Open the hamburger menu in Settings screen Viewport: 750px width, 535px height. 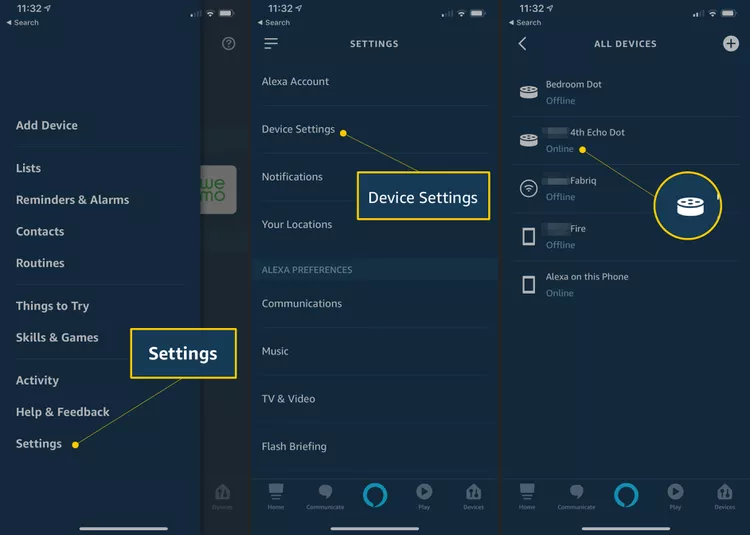point(271,44)
